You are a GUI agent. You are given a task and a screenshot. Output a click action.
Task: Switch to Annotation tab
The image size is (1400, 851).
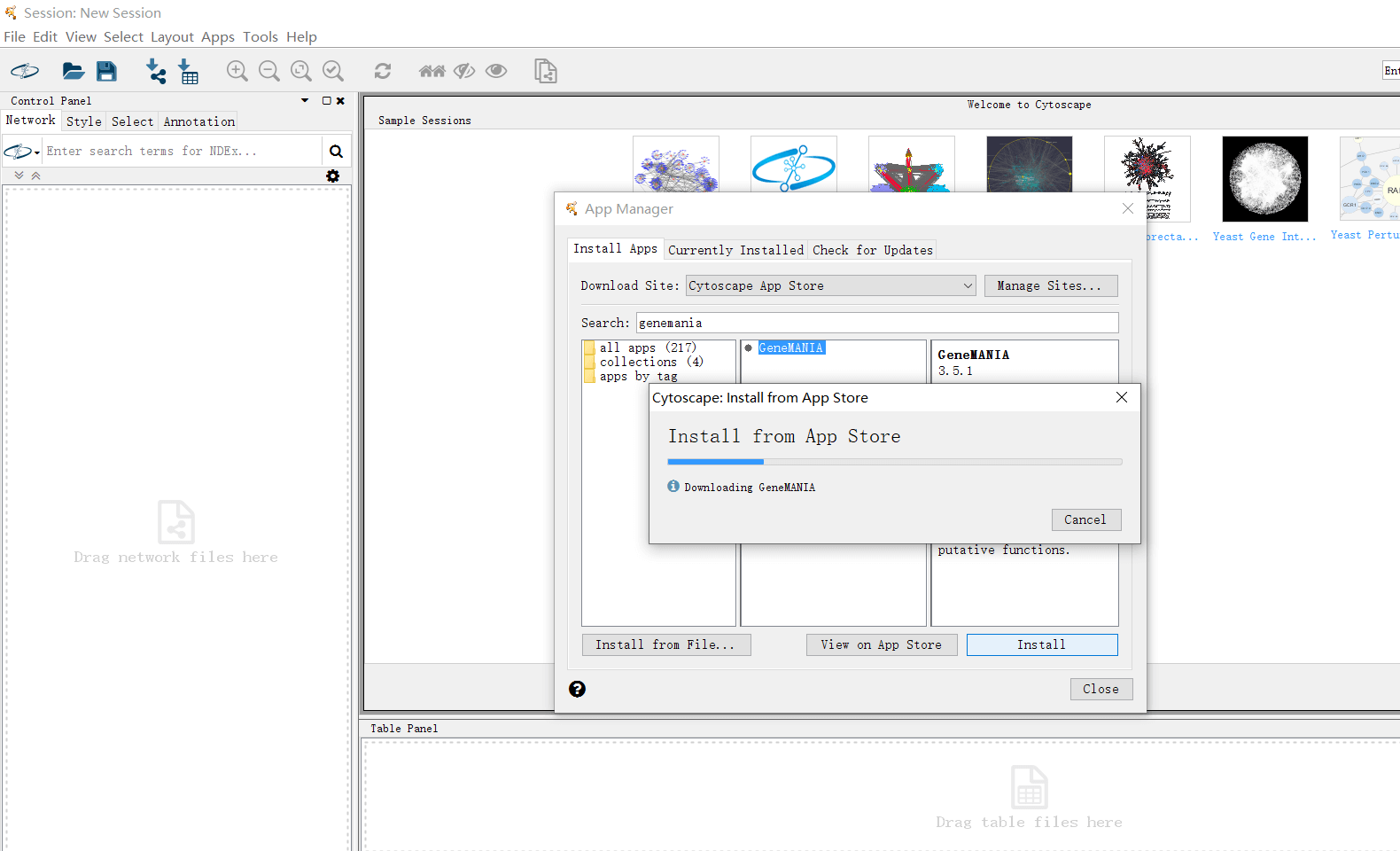coord(199,121)
